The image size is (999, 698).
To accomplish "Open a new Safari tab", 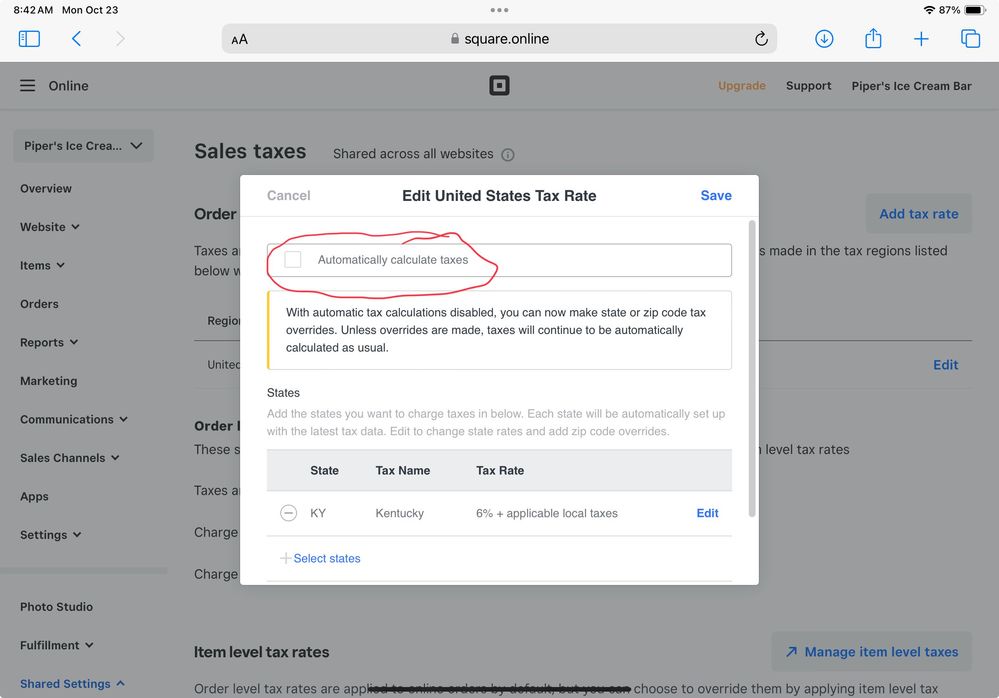I will (x=921, y=39).
